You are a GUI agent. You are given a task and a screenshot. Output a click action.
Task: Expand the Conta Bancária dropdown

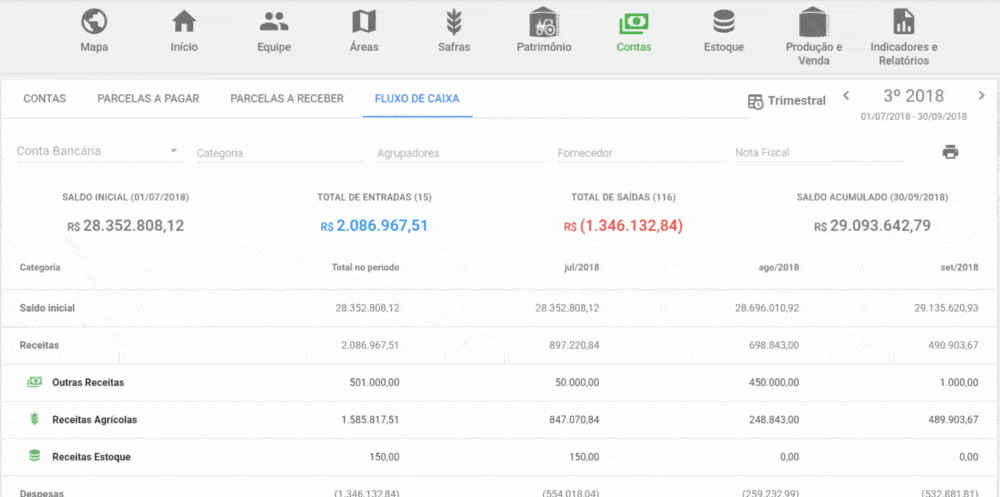coord(98,152)
